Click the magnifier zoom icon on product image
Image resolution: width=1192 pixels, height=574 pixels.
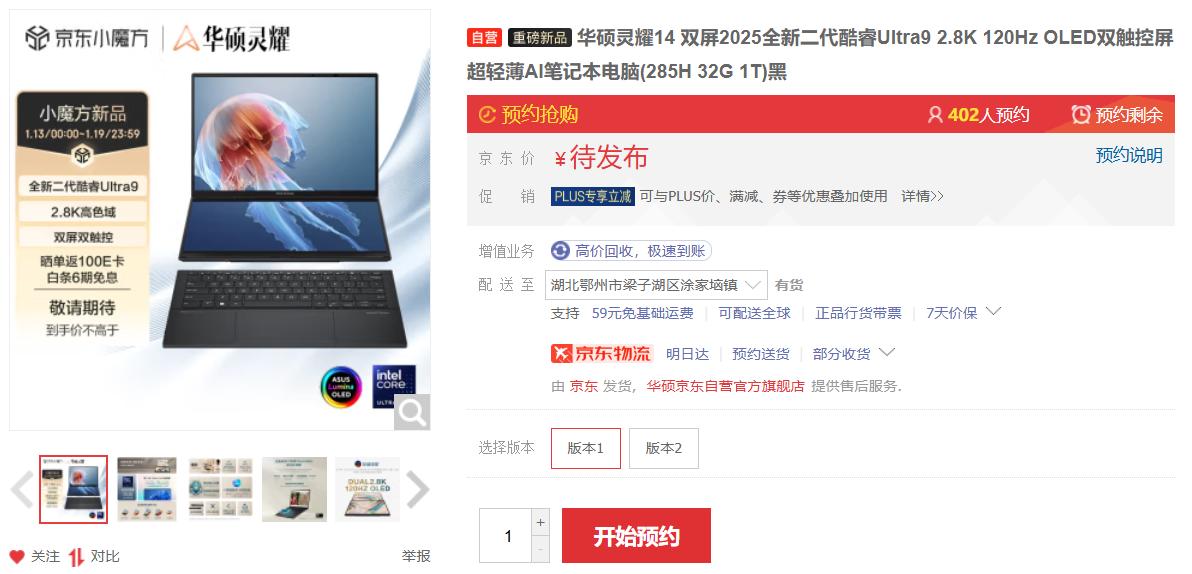(x=412, y=412)
